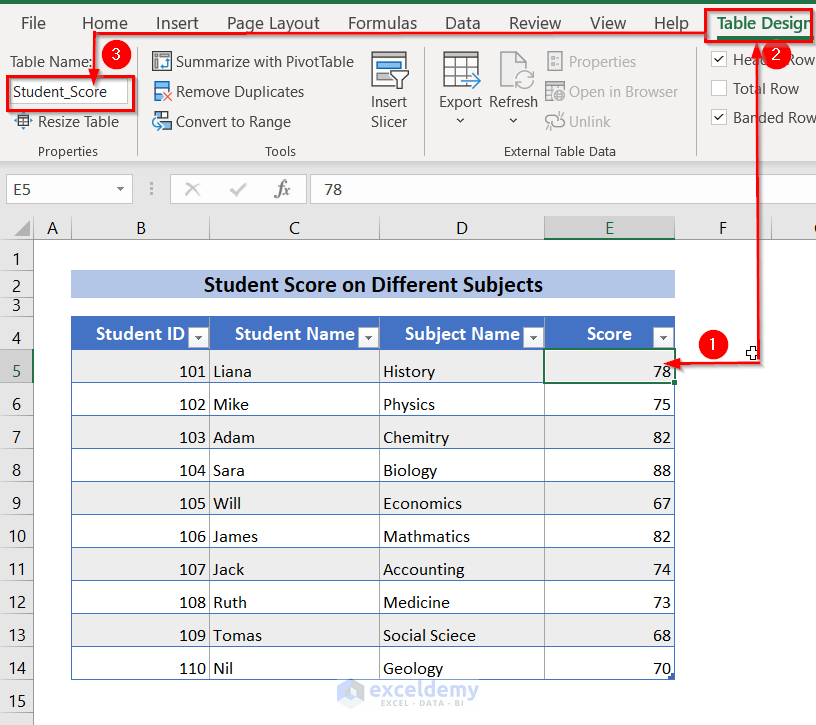
Task: Click the Table Name input field
Action: pos(69,92)
